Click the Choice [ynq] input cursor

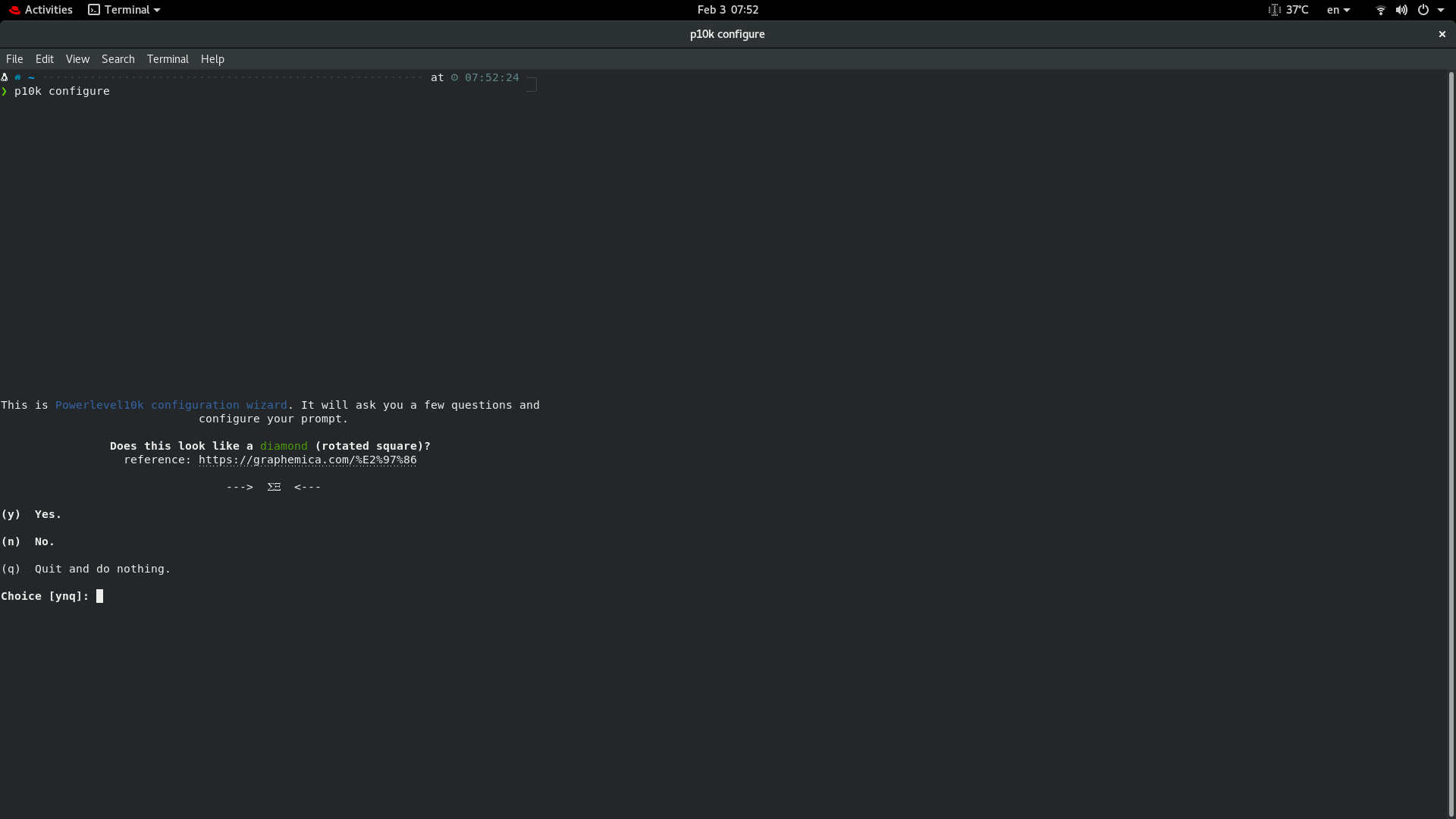[99, 596]
